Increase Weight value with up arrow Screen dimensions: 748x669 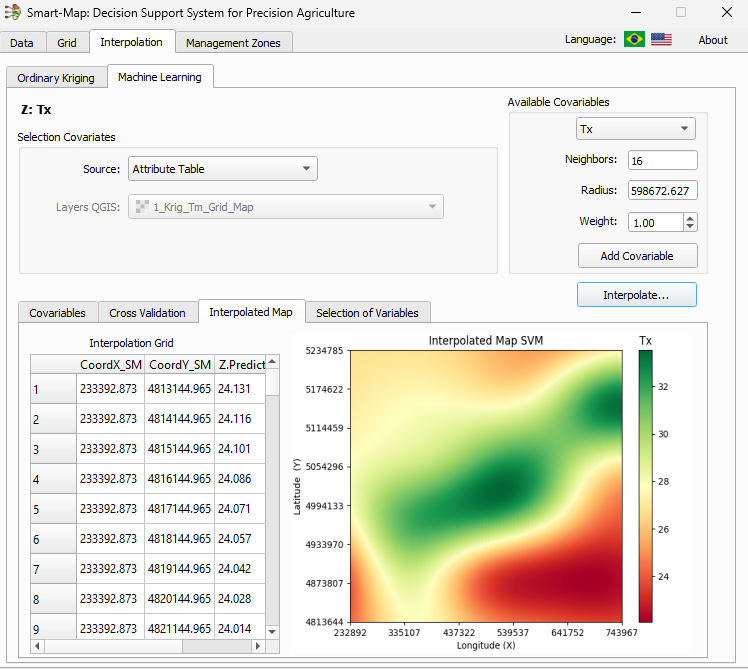[690, 218]
